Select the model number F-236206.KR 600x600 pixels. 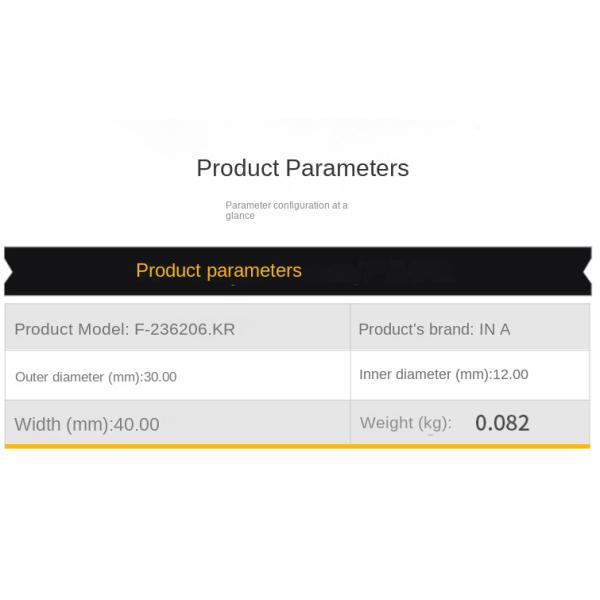click(x=185, y=329)
